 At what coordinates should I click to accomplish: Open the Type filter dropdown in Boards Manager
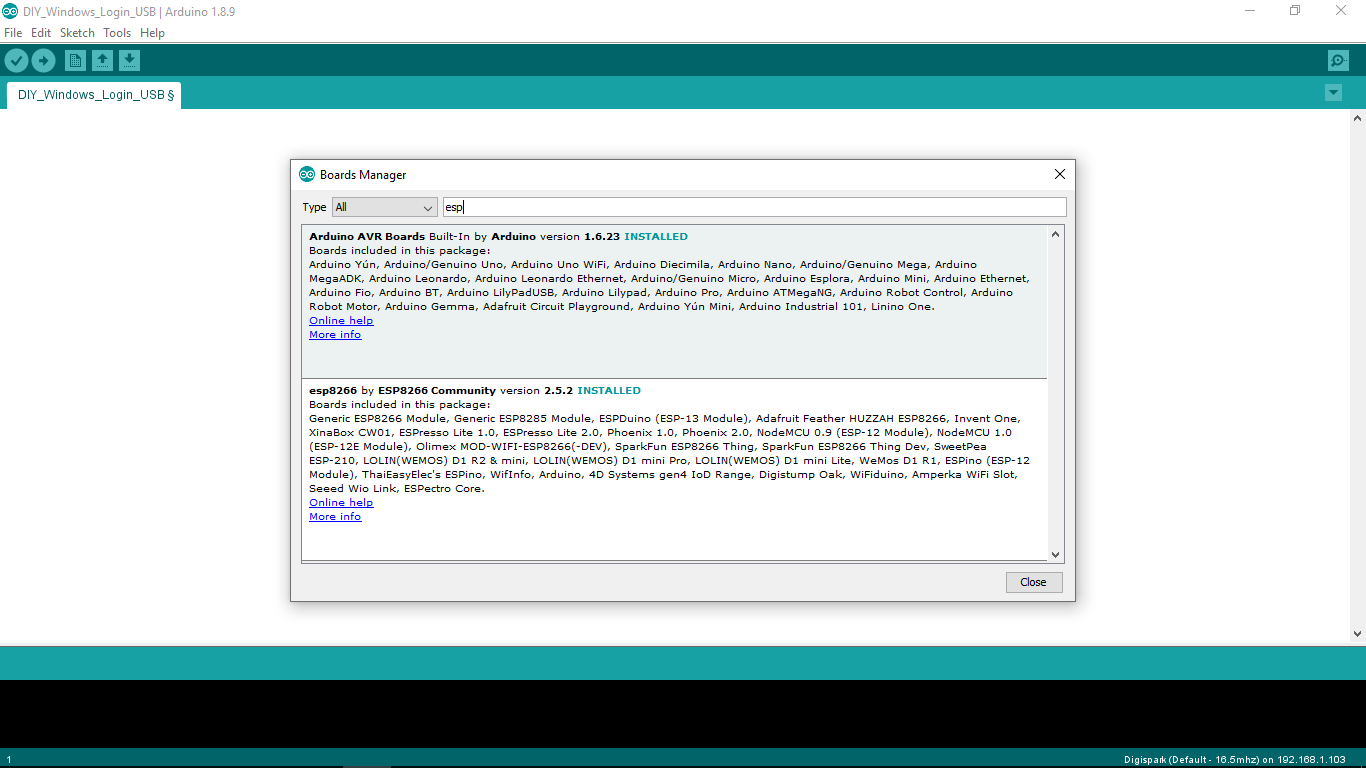[x=384, y=207]
